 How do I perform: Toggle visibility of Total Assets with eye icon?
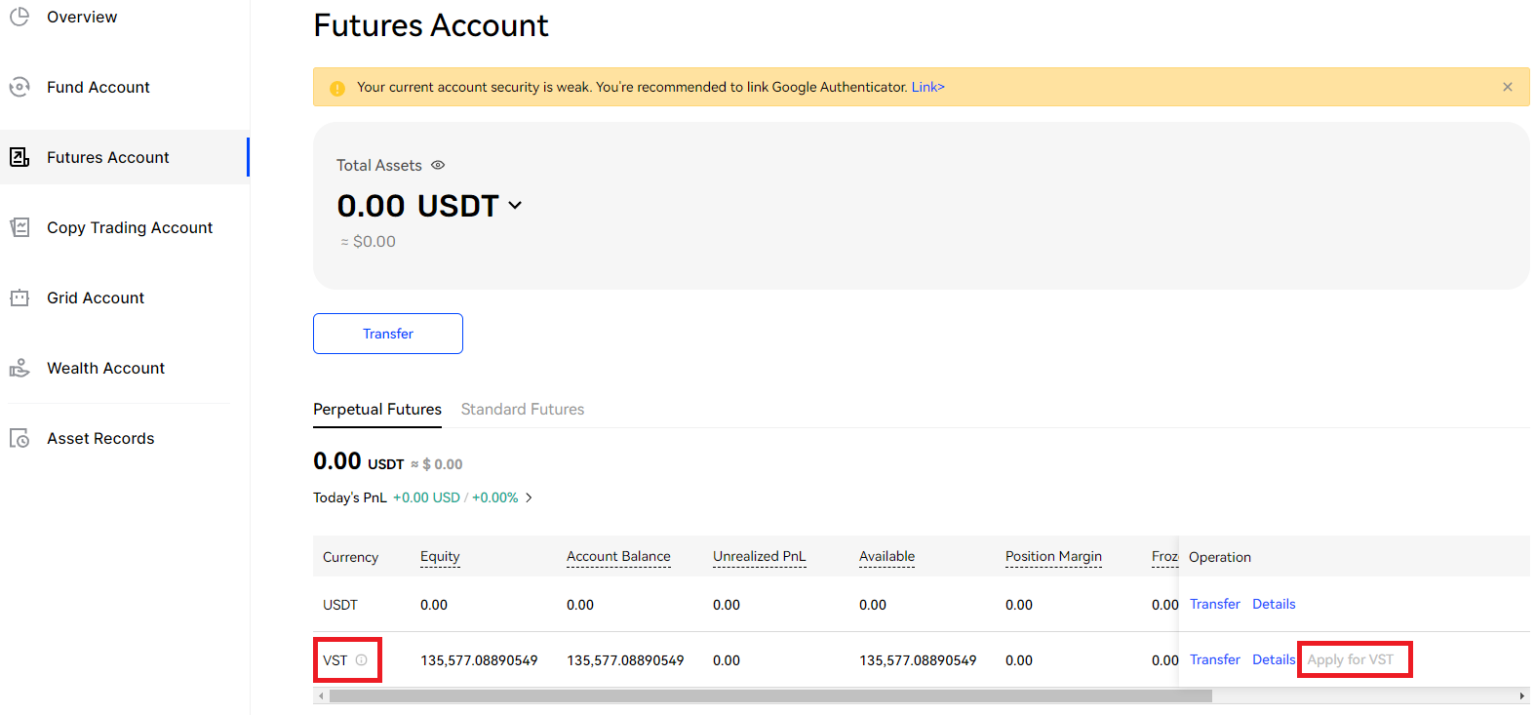point(437,165)
